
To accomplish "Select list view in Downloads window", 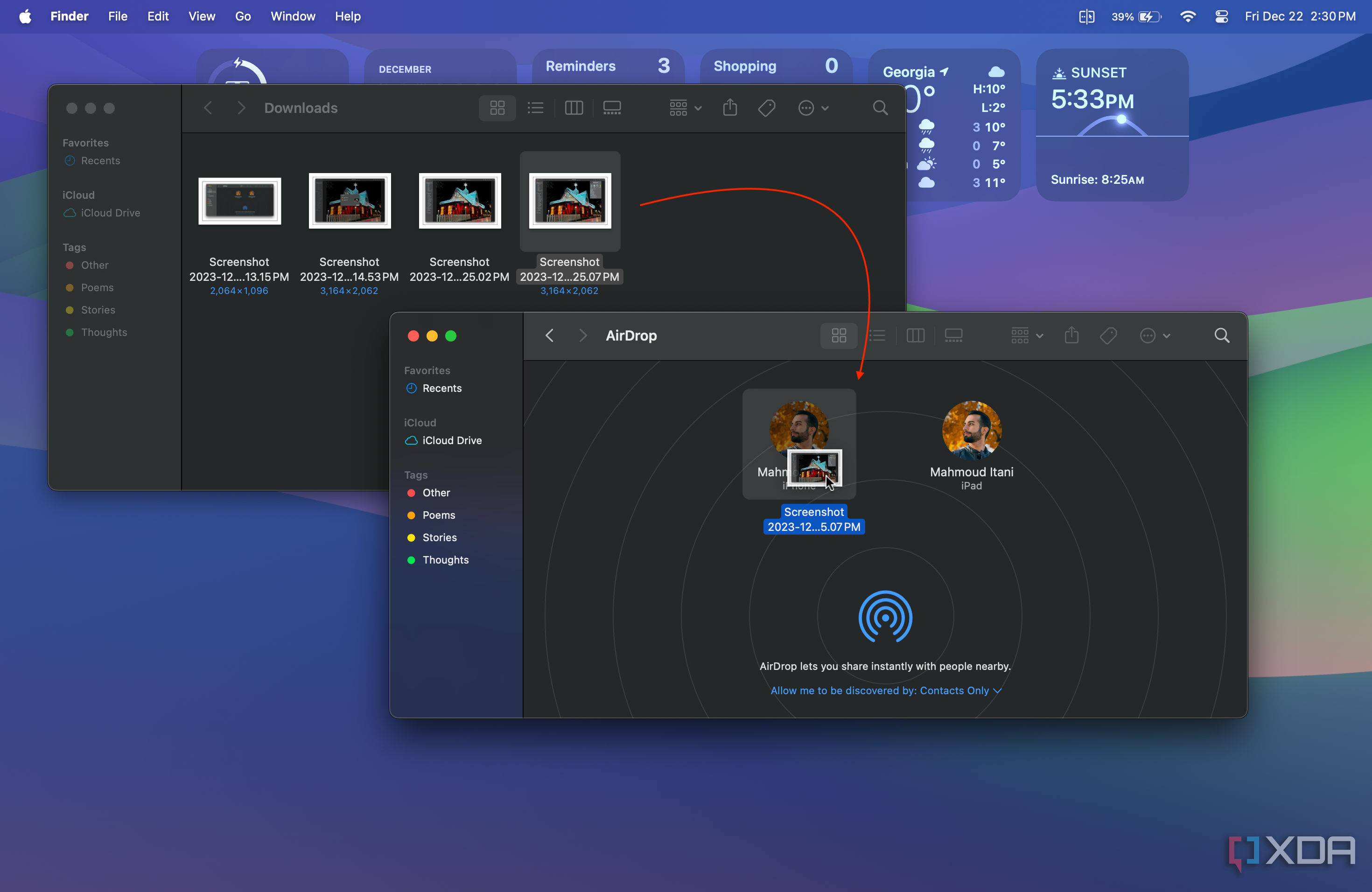I will click(536, 108).
